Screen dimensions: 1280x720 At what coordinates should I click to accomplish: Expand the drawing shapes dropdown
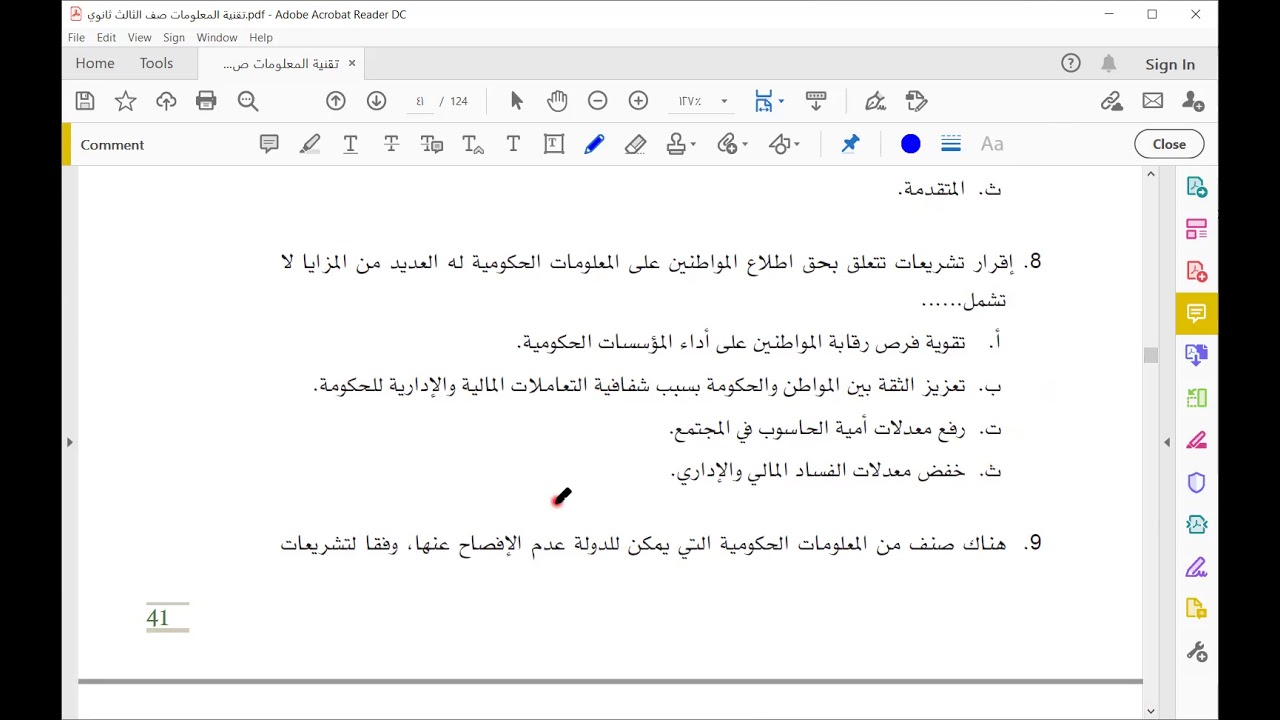click(x=796, y=145)
